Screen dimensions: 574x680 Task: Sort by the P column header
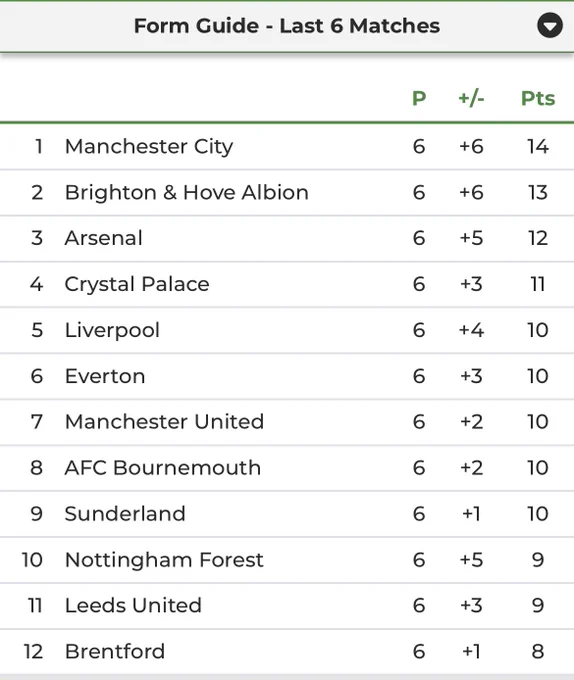[419, 98]
